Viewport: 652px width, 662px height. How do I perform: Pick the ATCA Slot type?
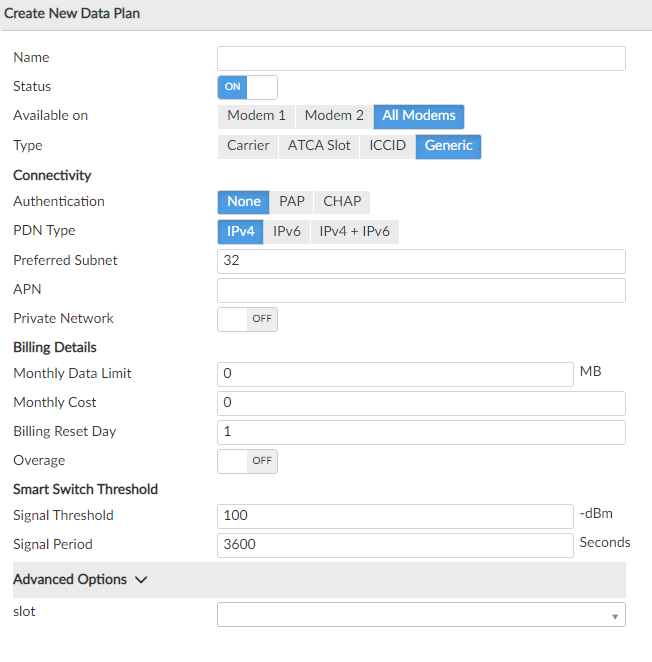319,146
